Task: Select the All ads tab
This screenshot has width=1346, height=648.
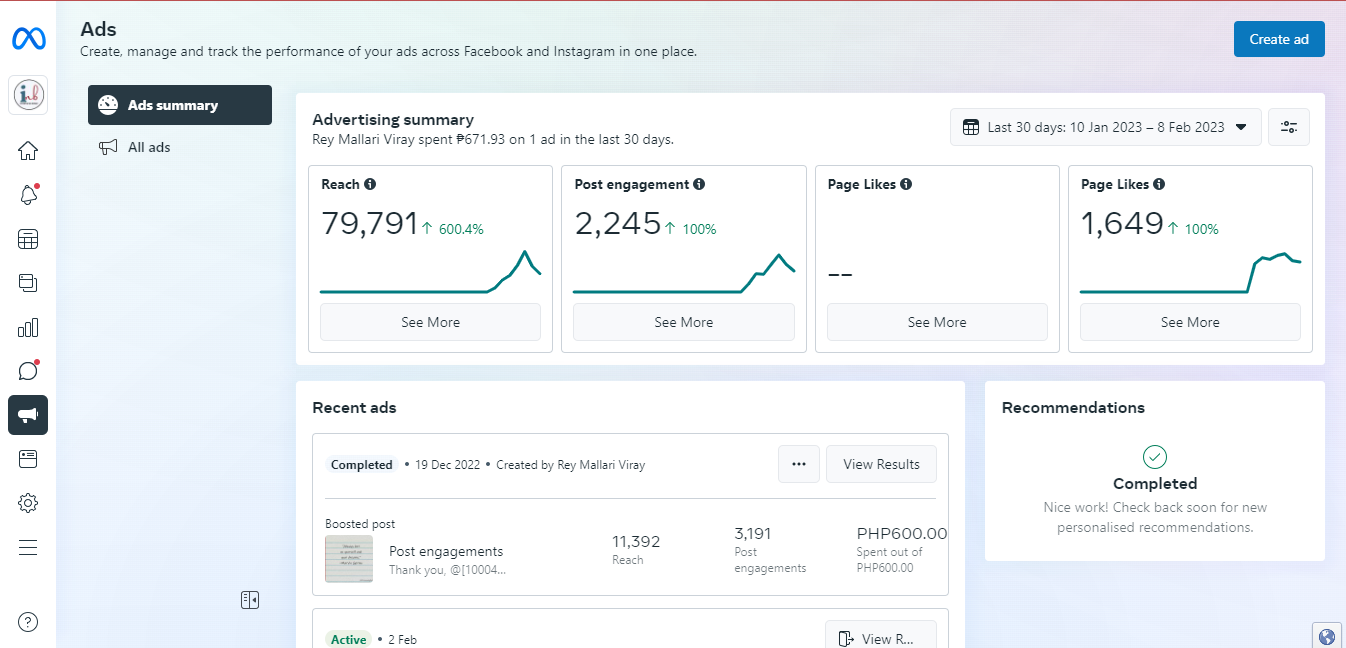Action: point(180,147)
